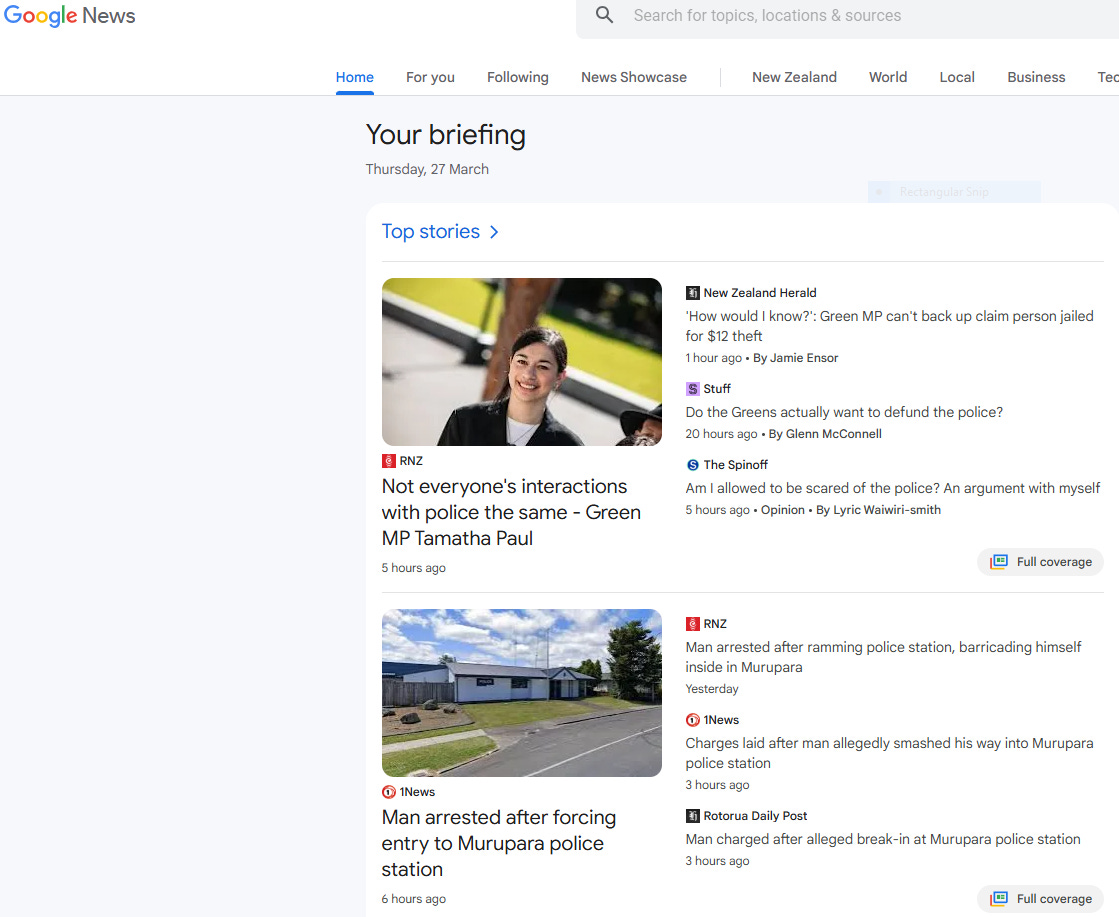
Task: Click 'New Zealand Herald' source name
Action: [760, 293]
